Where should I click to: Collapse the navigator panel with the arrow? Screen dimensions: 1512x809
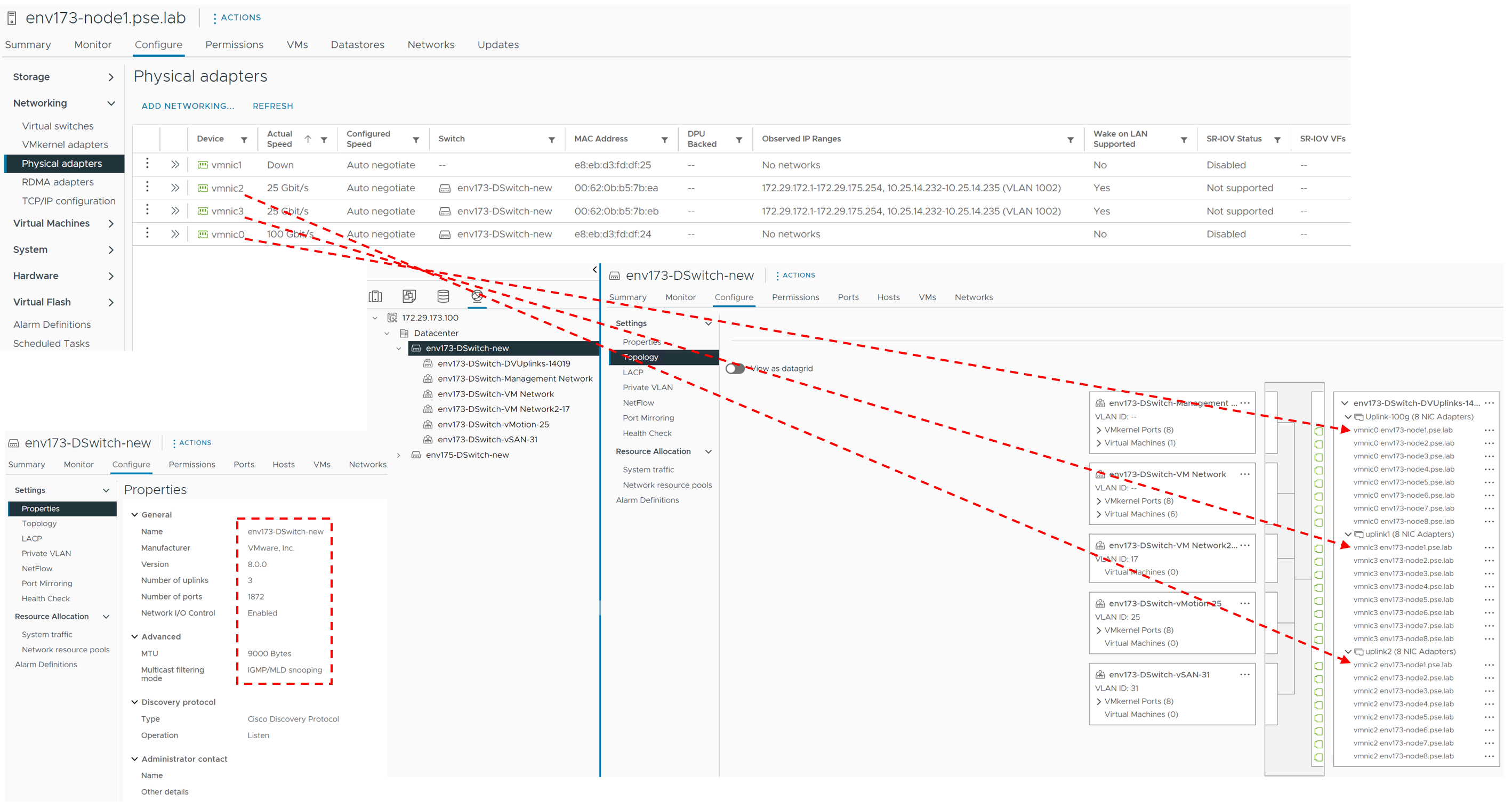[x=594, y=270]
